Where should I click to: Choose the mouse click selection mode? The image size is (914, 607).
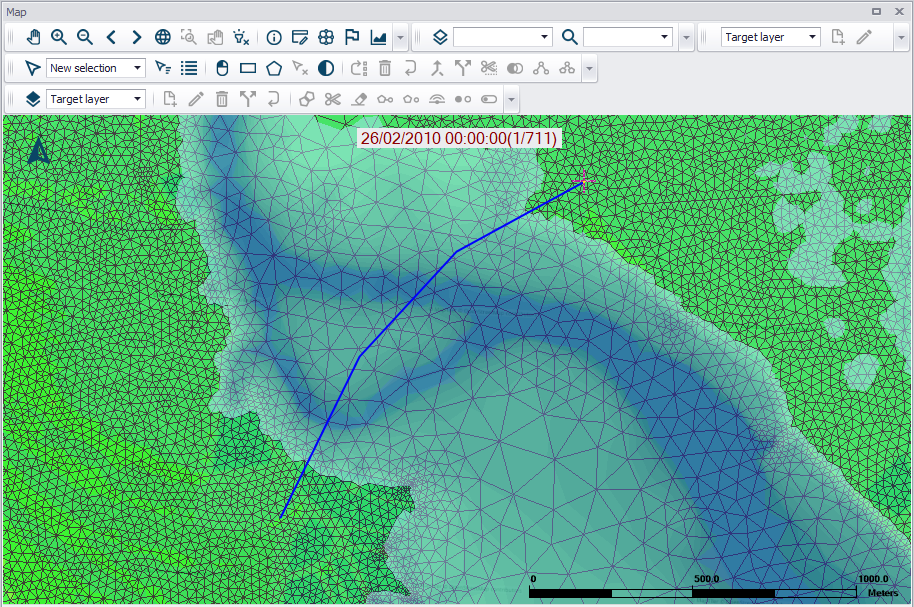[x=222, y=68]
